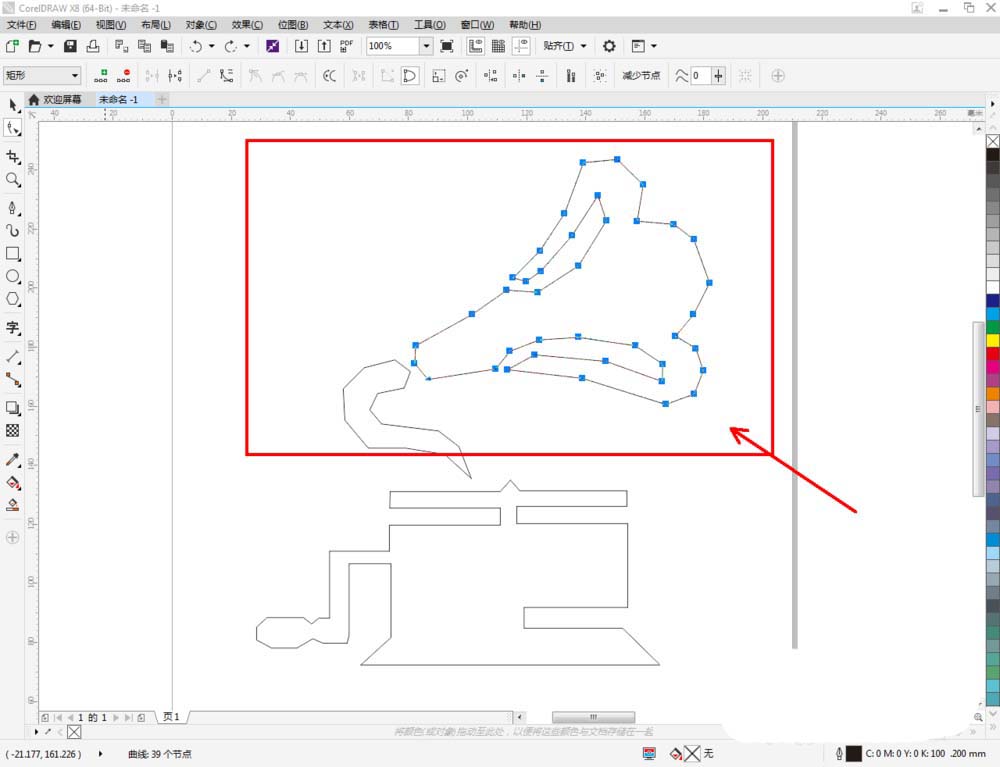This screenshot has height=767, width=1000.
Task: Click the delete node icon
Action: 124,76
